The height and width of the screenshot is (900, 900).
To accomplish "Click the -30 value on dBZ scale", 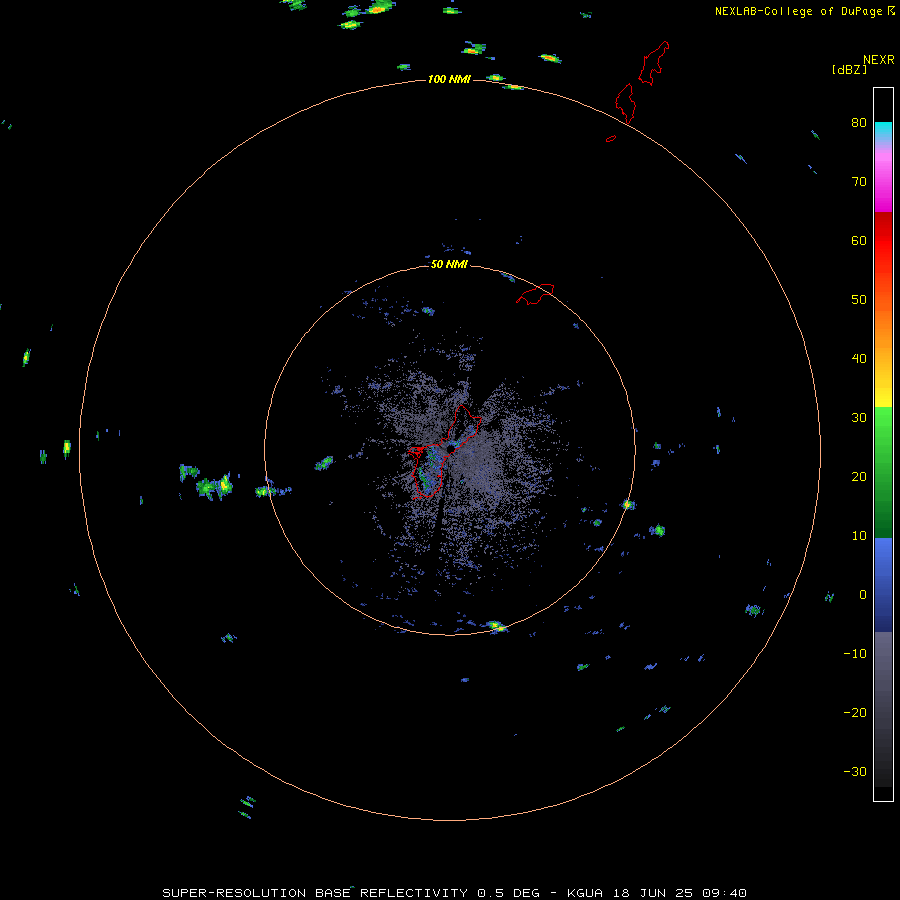I will coord(855,772).
